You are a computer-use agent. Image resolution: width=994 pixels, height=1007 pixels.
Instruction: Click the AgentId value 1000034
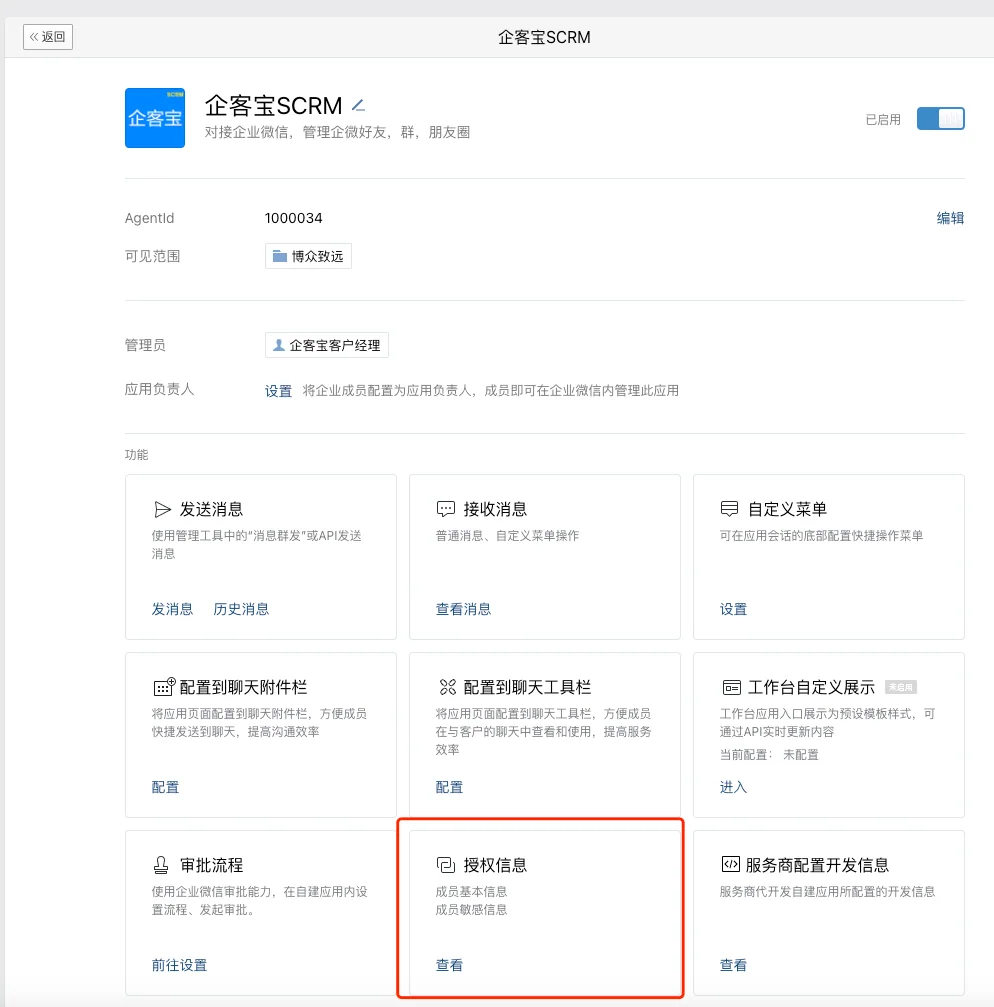point(293,218)
